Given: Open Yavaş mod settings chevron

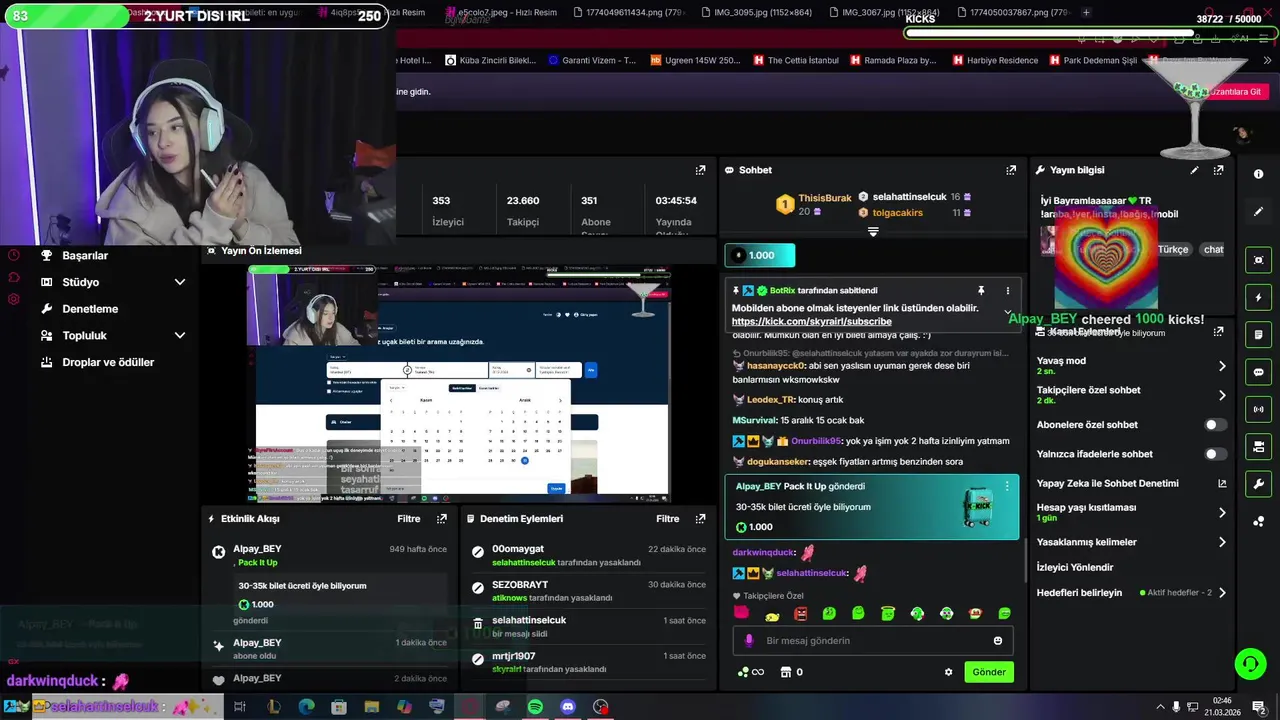Looking at the screenshot, I should 1222,366.
